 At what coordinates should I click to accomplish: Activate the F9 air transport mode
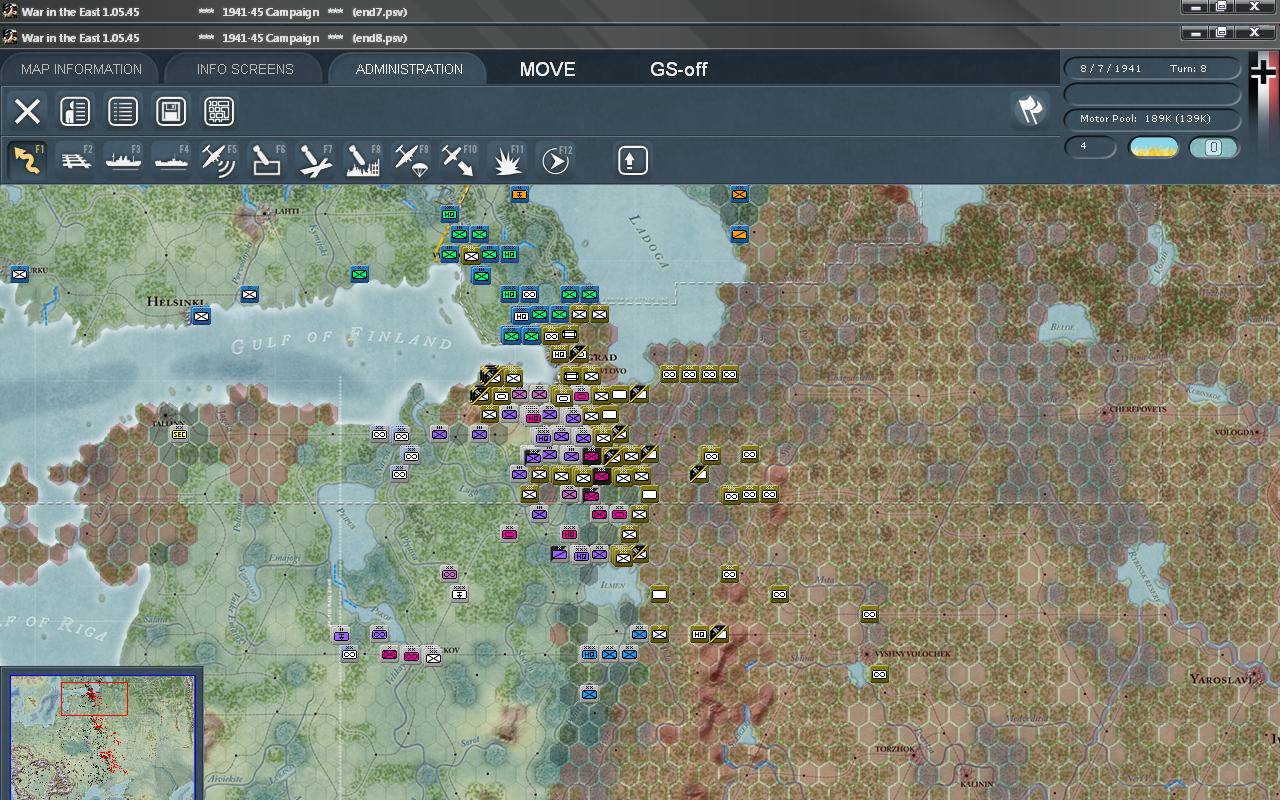[x=412, y=160]
